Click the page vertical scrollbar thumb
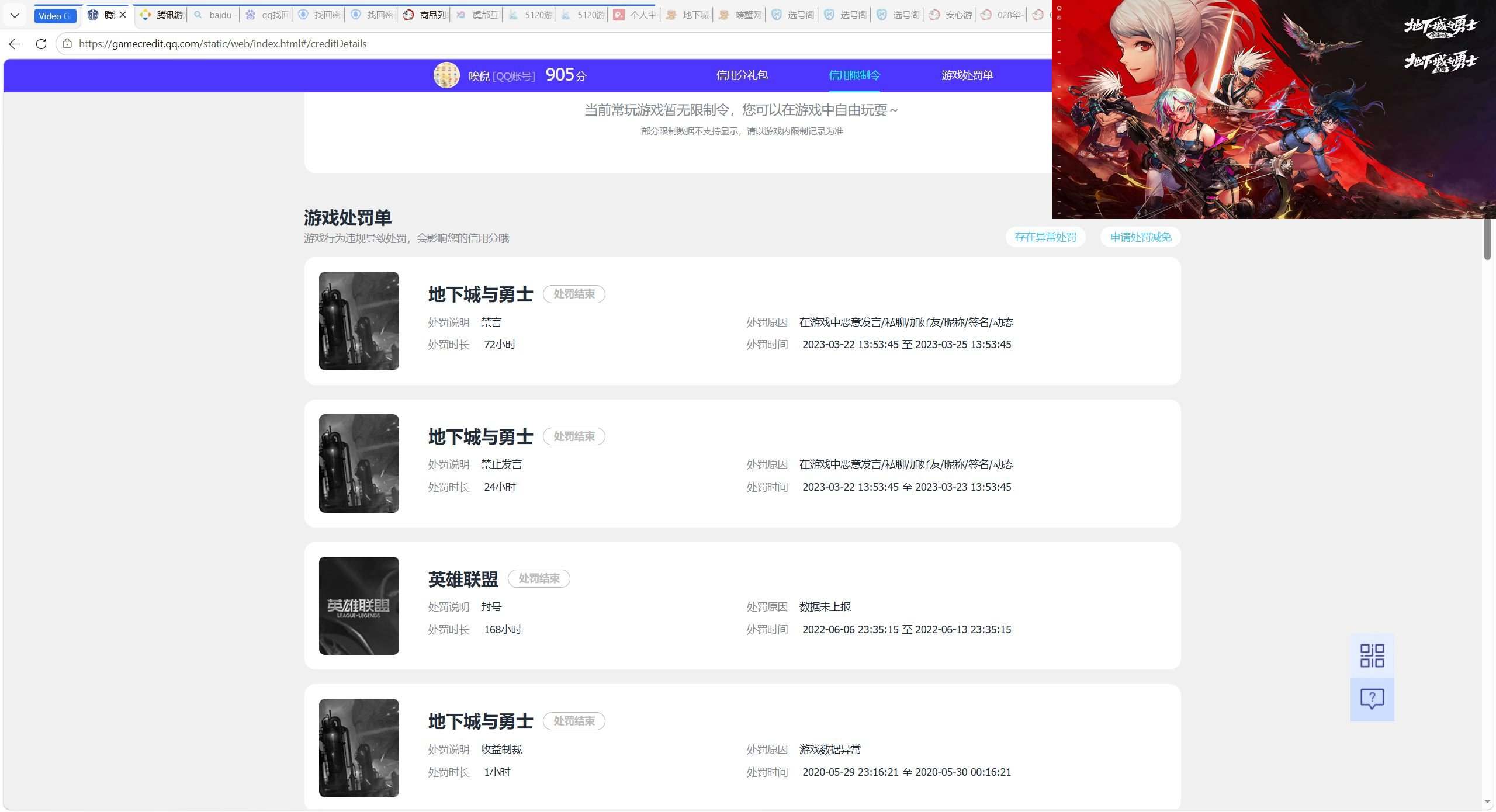The height and width of the screenshot is (812, 1496). (1487, 240)
